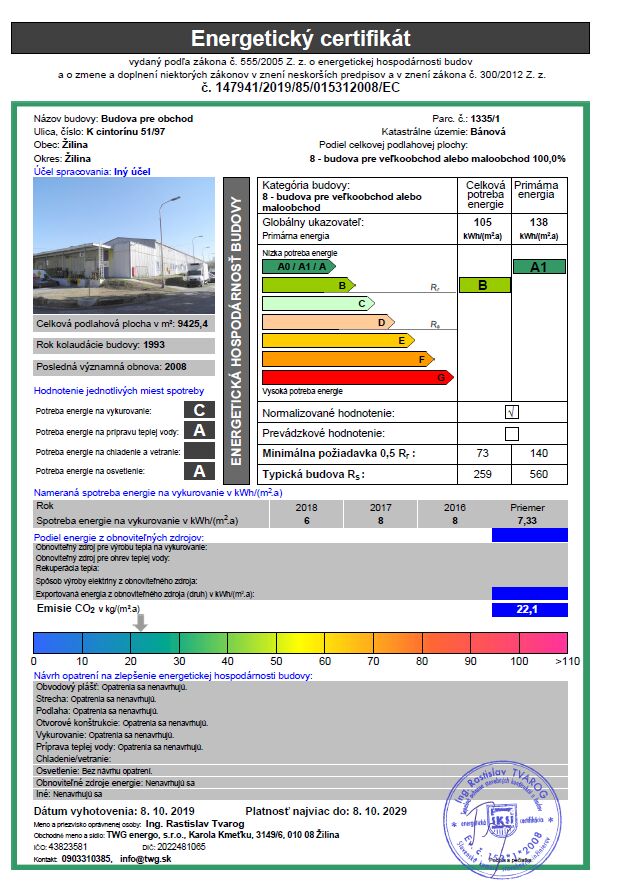Click the light green B class arrow

point(309,285)
